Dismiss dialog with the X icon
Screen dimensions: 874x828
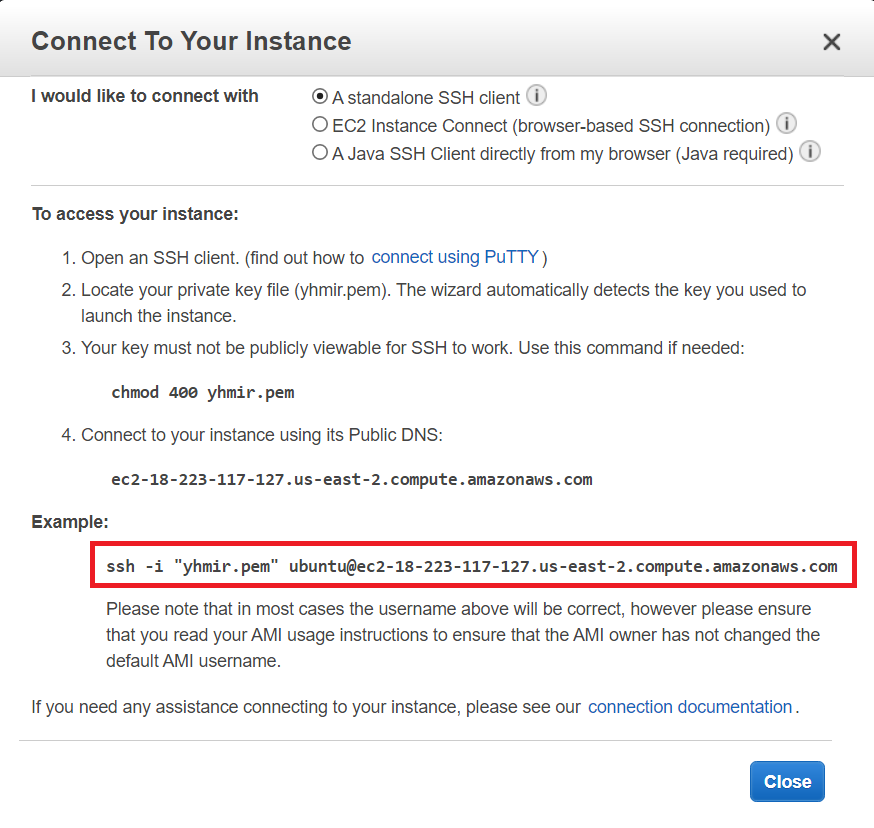point(831,42)
